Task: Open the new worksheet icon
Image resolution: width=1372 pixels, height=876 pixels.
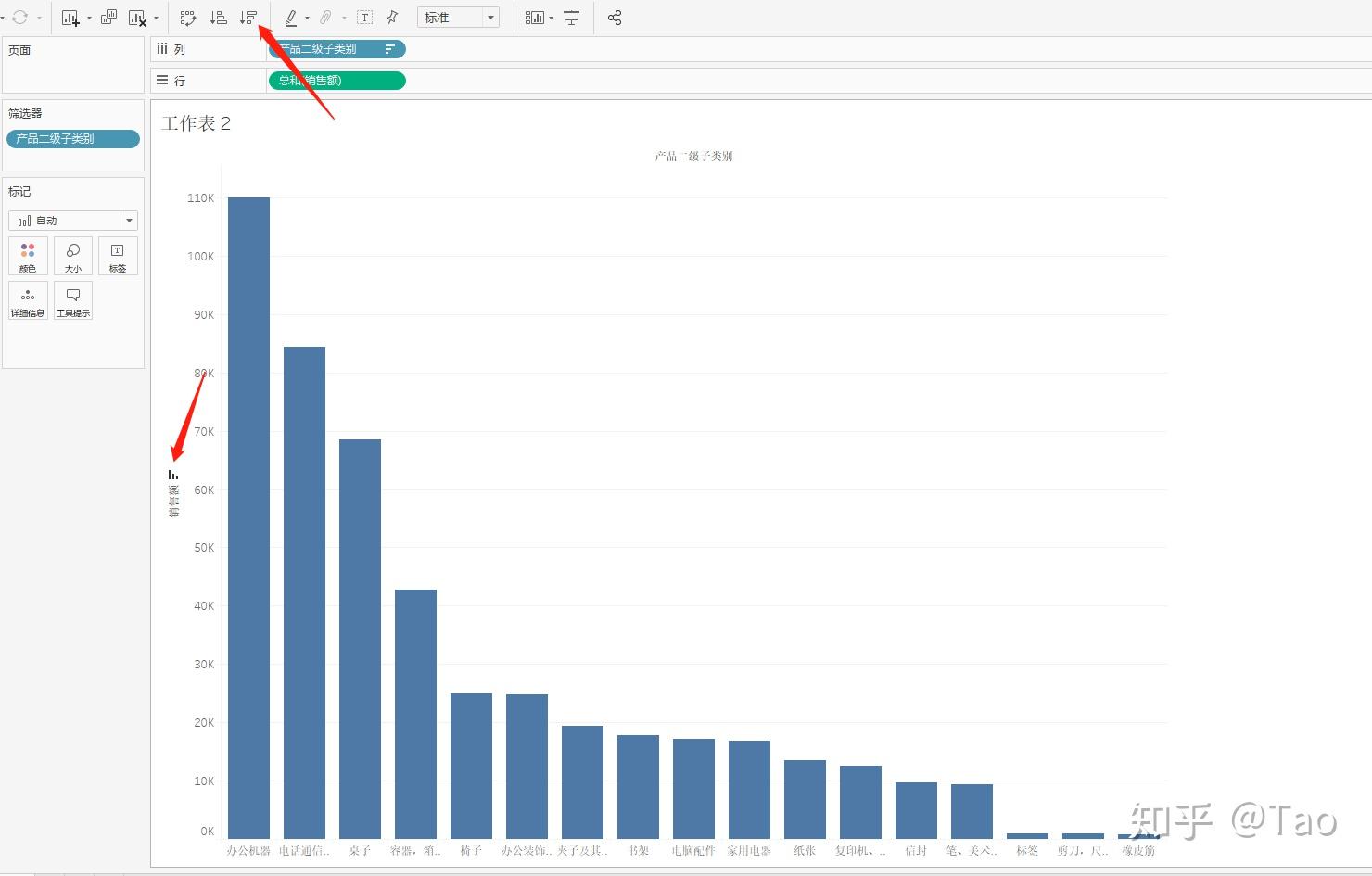Action: pyautogui.click(x=70, y=18)
